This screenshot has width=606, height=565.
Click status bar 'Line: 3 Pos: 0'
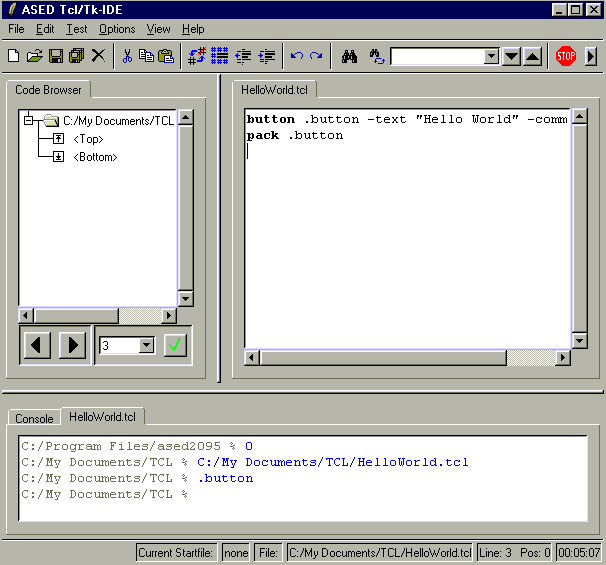click(x=515, y=553)
